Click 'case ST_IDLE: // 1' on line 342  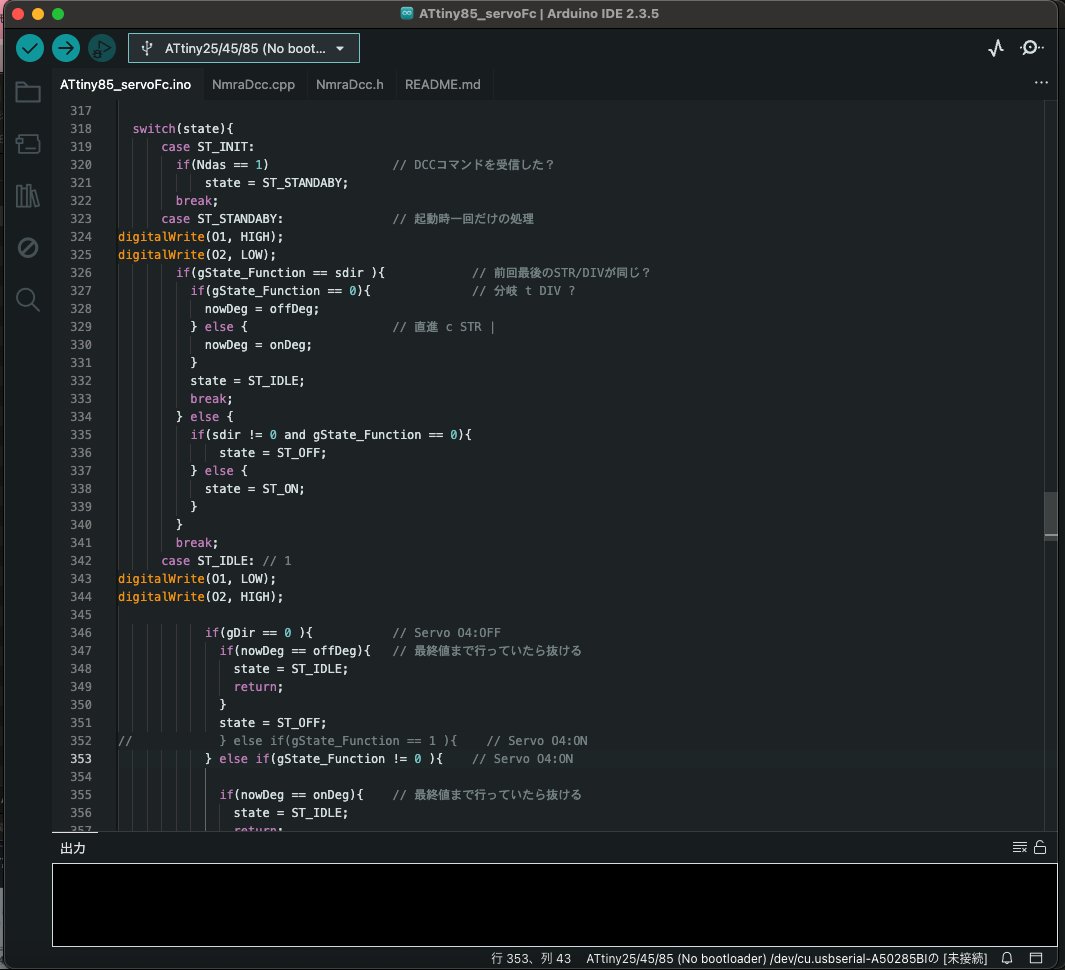coord(226,560)
